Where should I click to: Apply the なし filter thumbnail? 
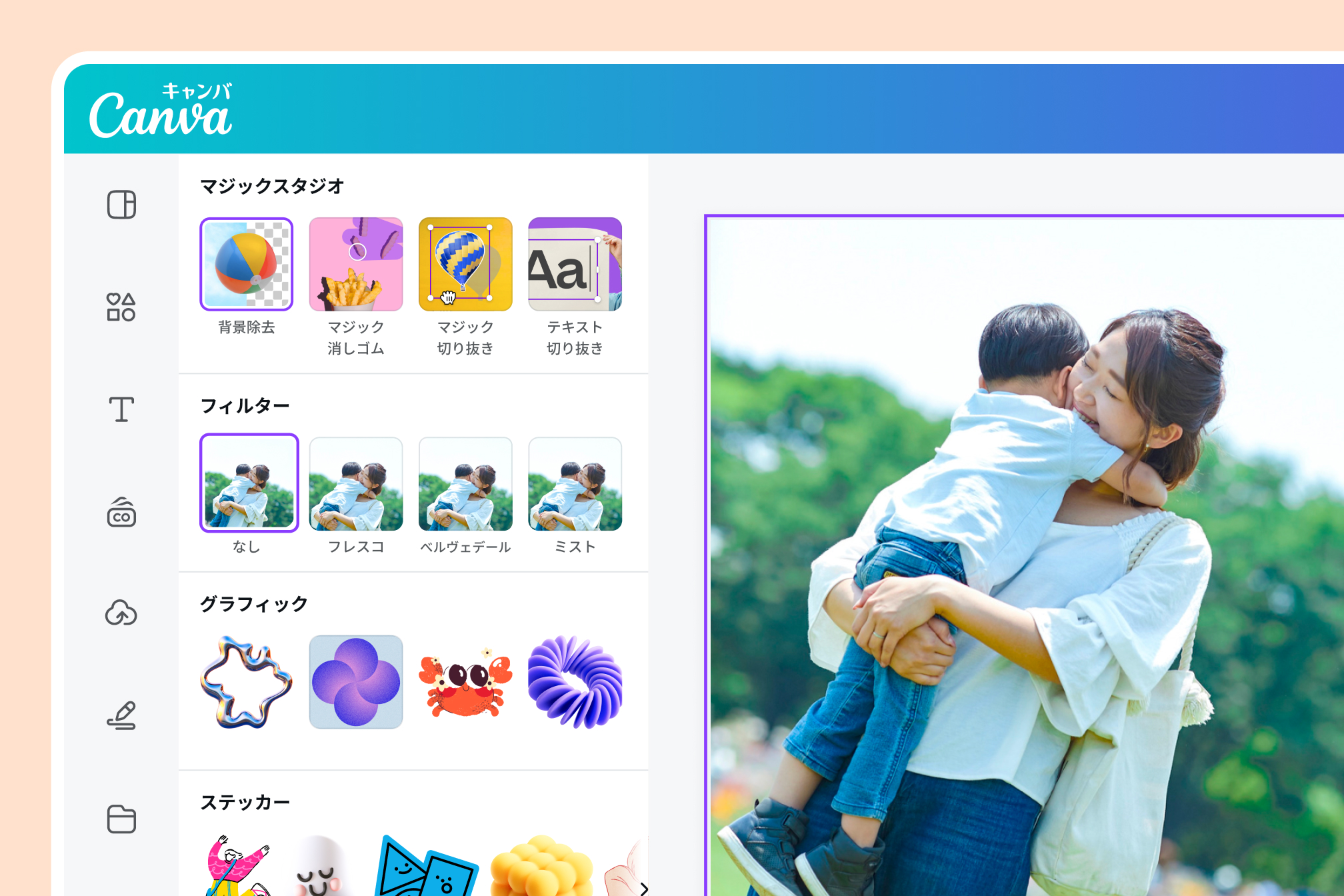pos(249,483)
